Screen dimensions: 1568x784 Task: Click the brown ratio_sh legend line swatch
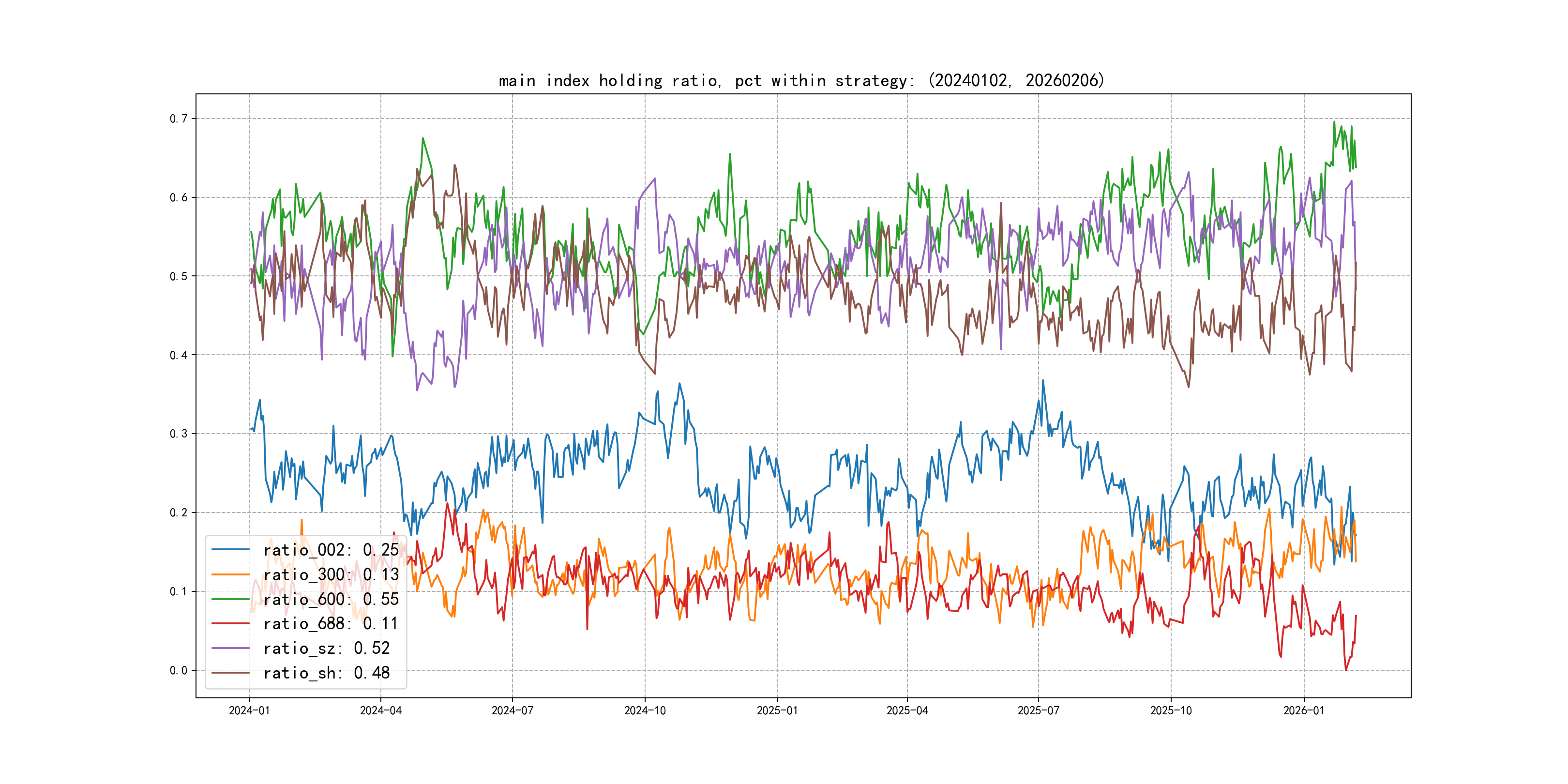point(231,673)
